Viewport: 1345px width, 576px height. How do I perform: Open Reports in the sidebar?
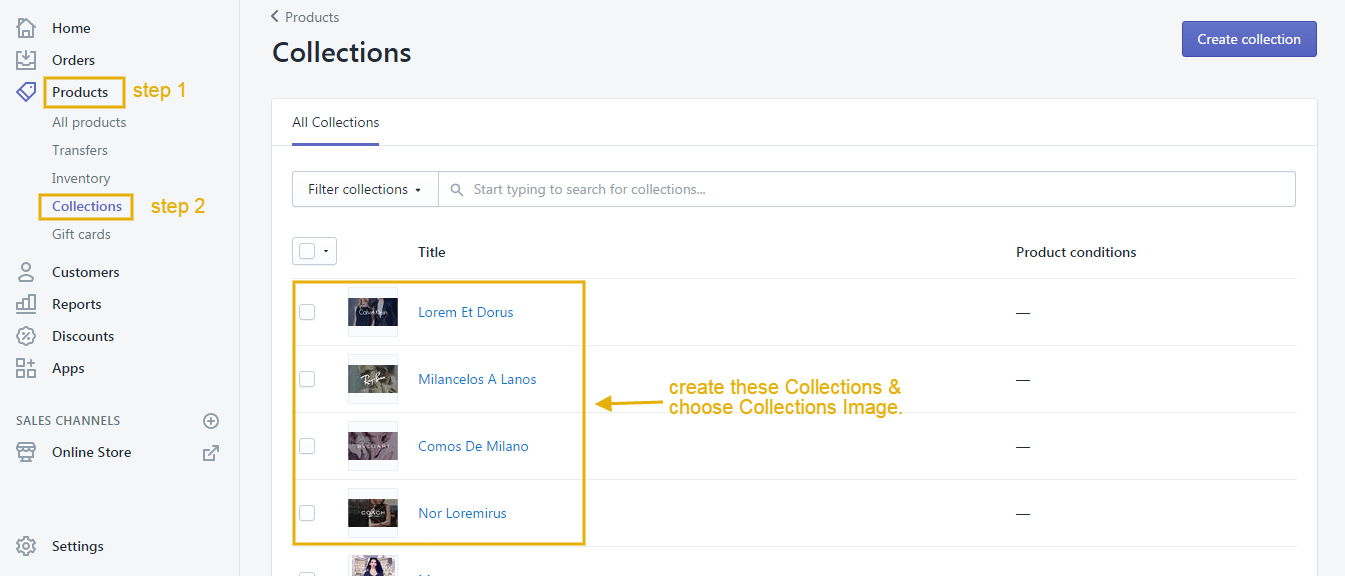(x=77, y=304)
